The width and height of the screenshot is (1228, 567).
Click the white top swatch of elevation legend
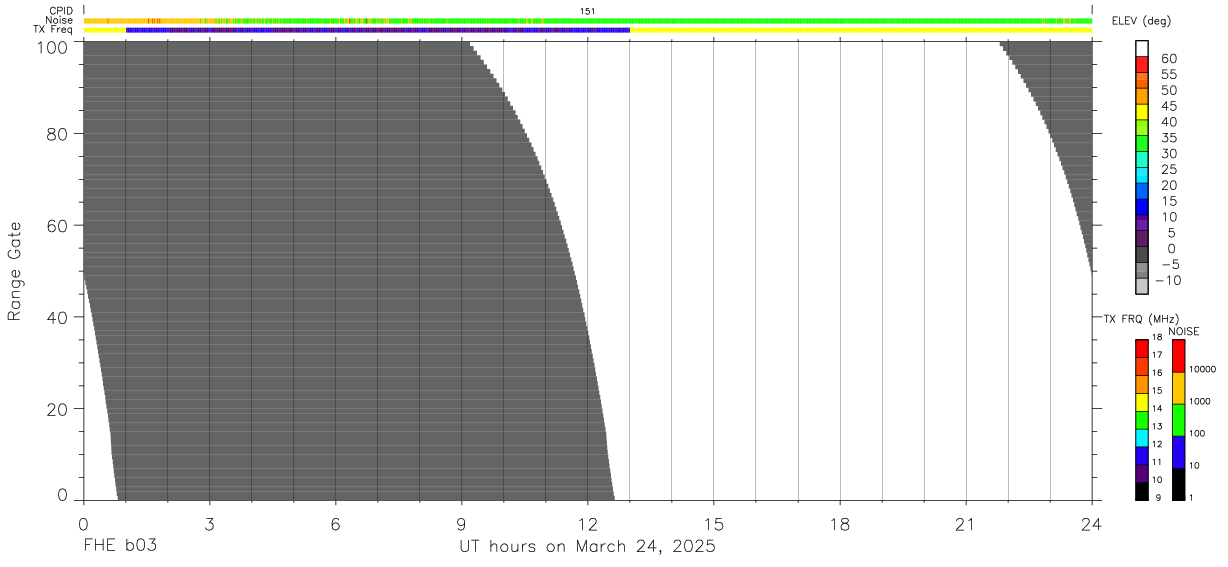(1142, 48)
